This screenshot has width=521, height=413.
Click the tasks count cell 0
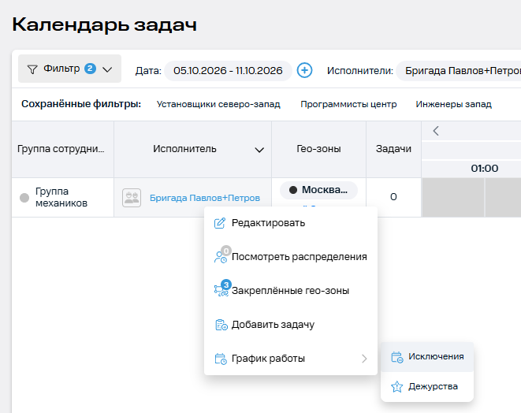(393, 197)
